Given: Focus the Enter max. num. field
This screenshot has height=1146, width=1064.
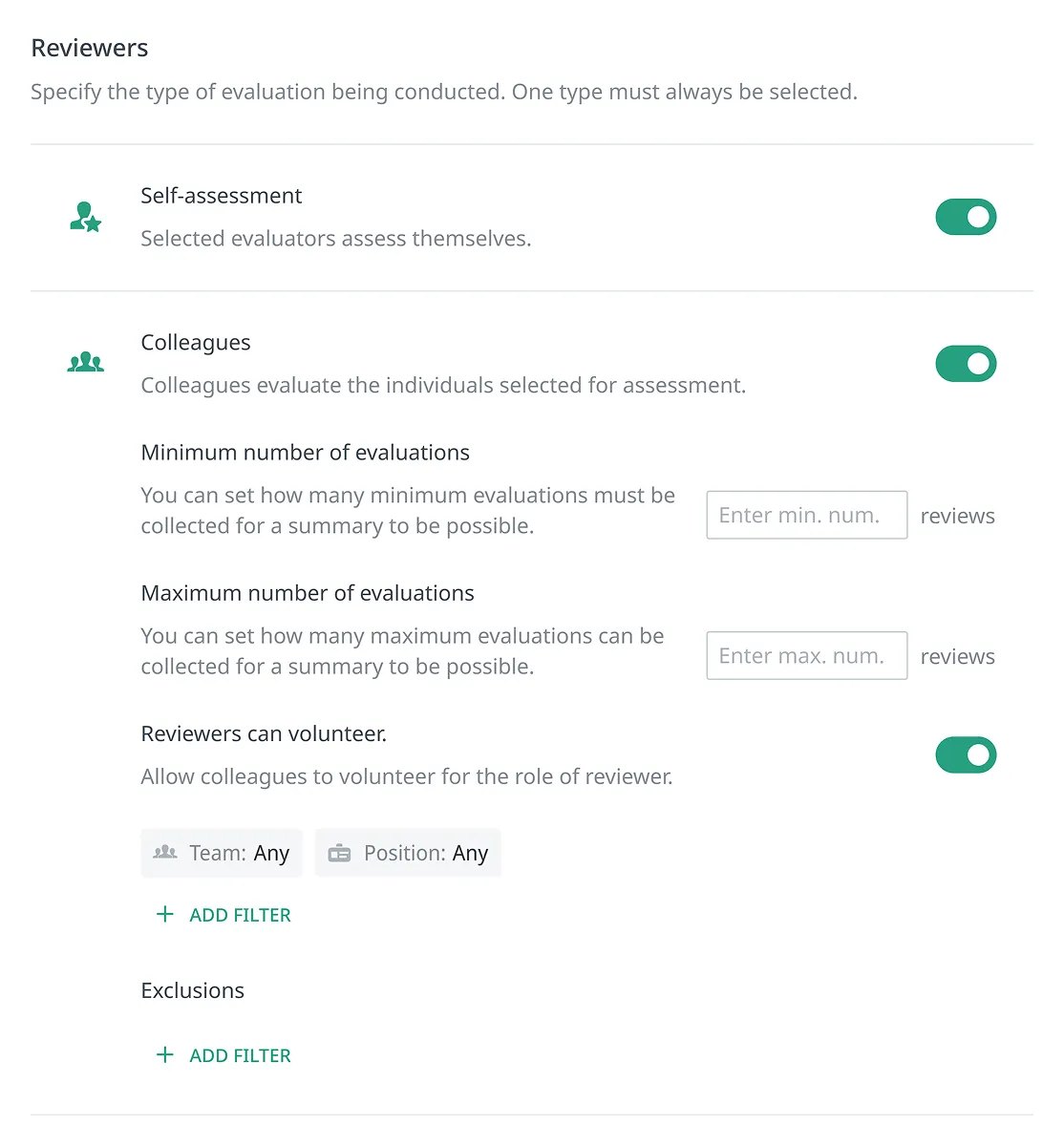Looking at the screenshot, I should click(806, 656).
